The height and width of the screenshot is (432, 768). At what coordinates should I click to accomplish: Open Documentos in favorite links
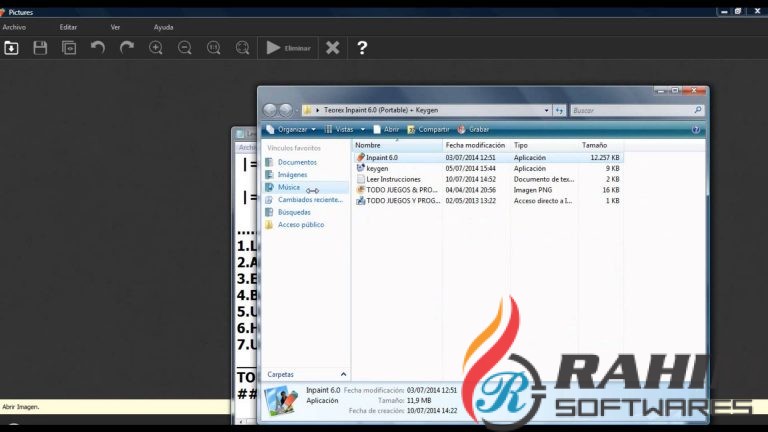(x=297, y=162)
